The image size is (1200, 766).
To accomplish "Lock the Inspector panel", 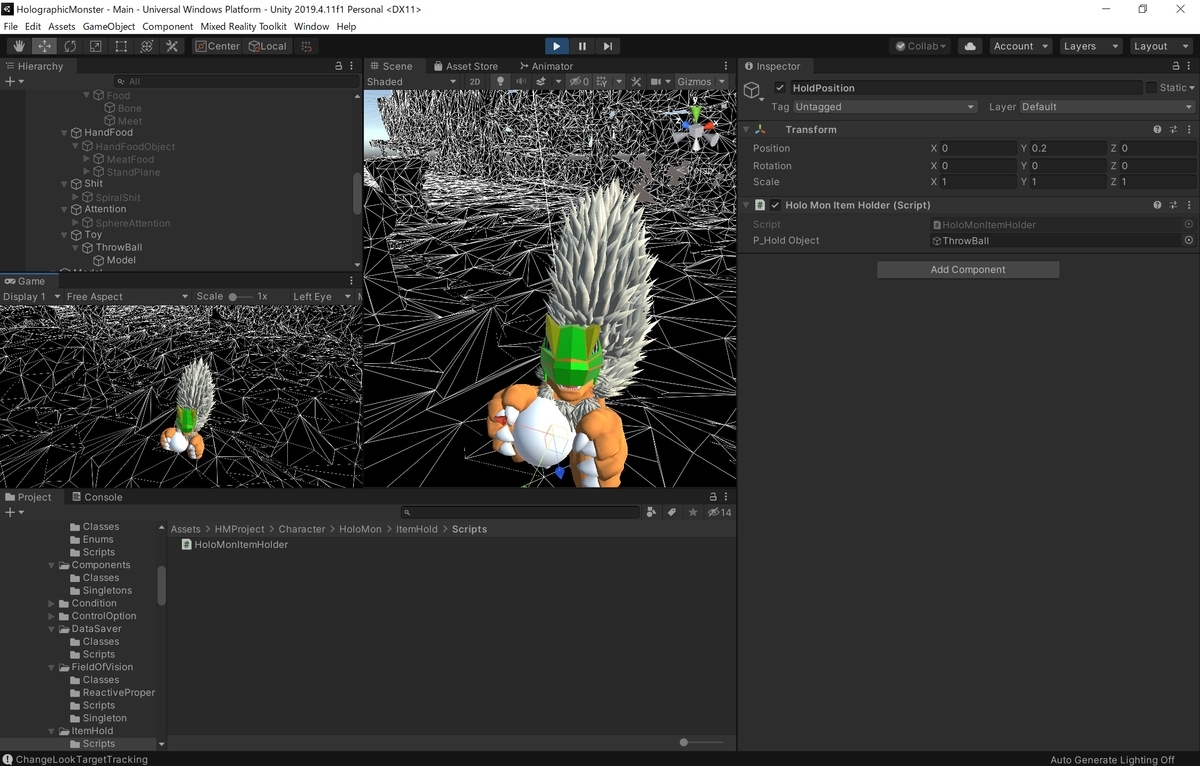I will click(1174, 66).
